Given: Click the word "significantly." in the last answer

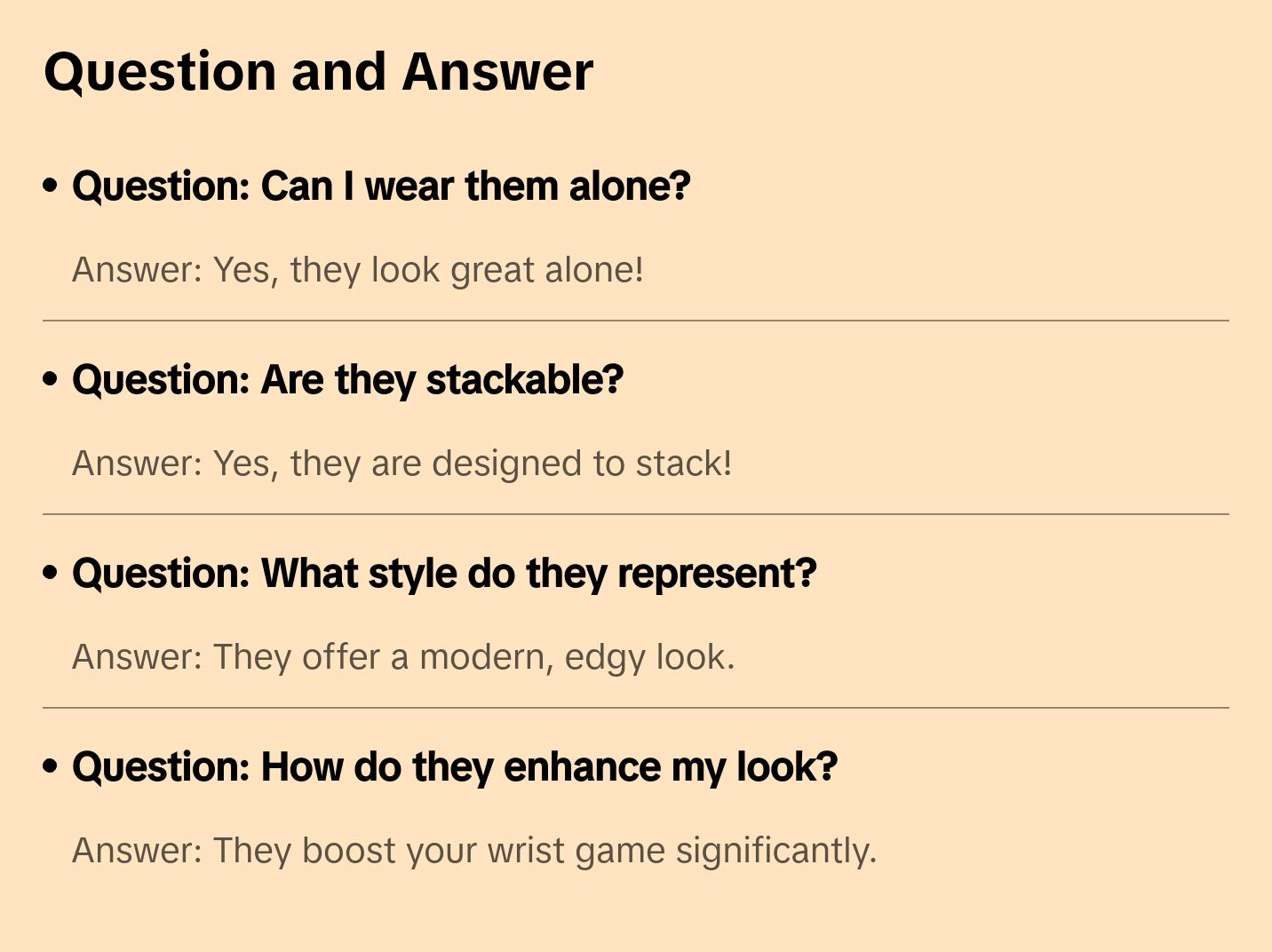Looking at the screenshot, I should pos(775,851).
